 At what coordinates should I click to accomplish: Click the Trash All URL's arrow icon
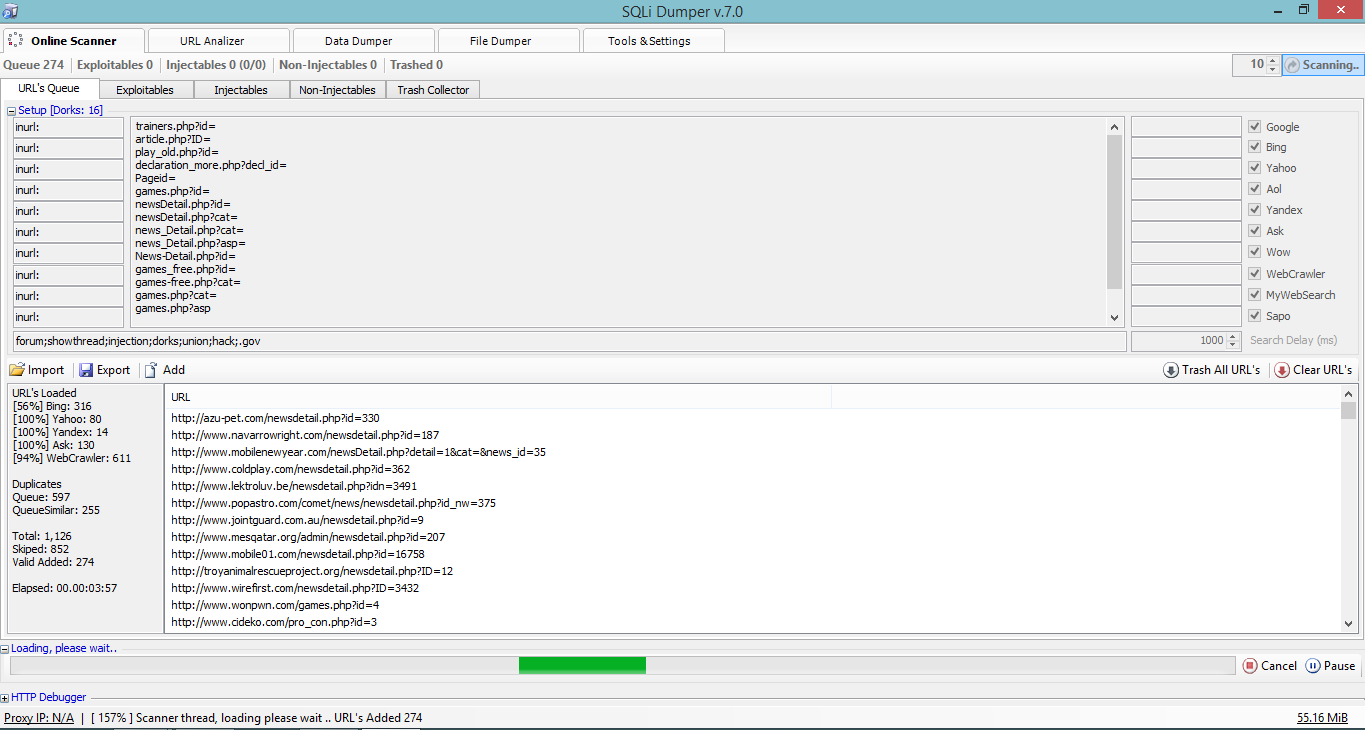pos(1170,369)
